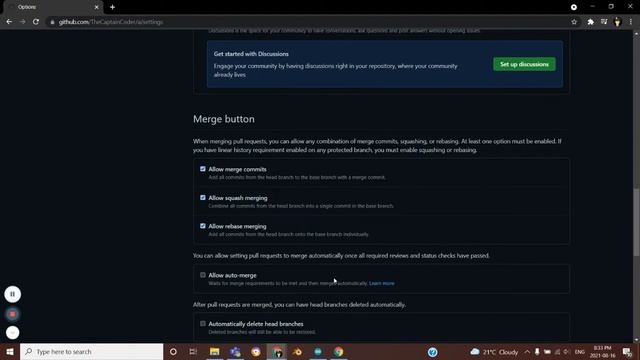Pause the screen recording
The image size is (640, 360).
point(13,294)
